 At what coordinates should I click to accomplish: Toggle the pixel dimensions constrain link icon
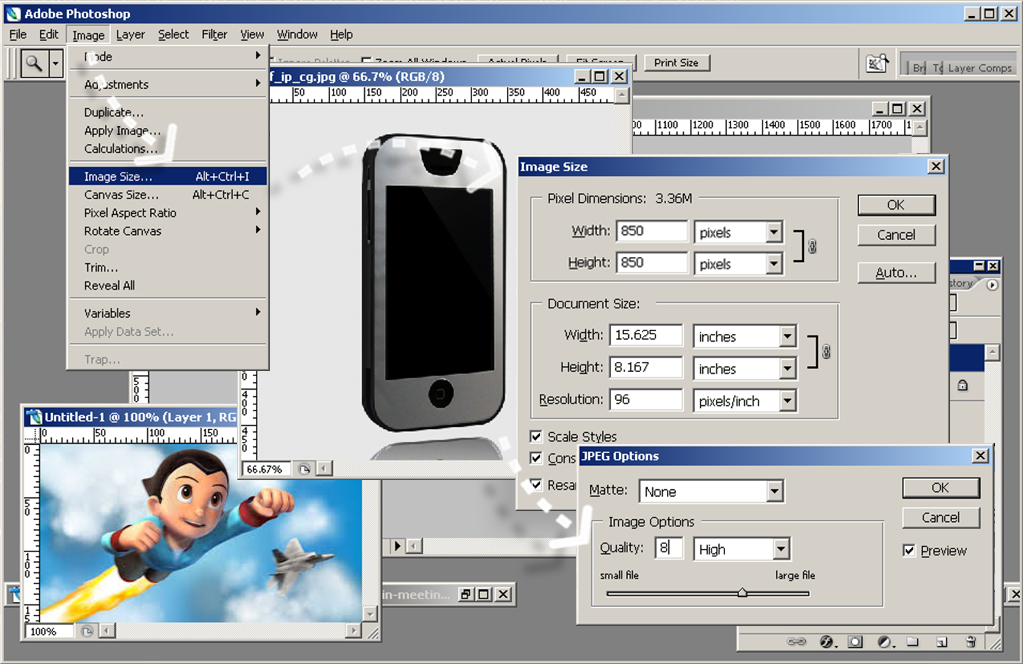point(812,247)
